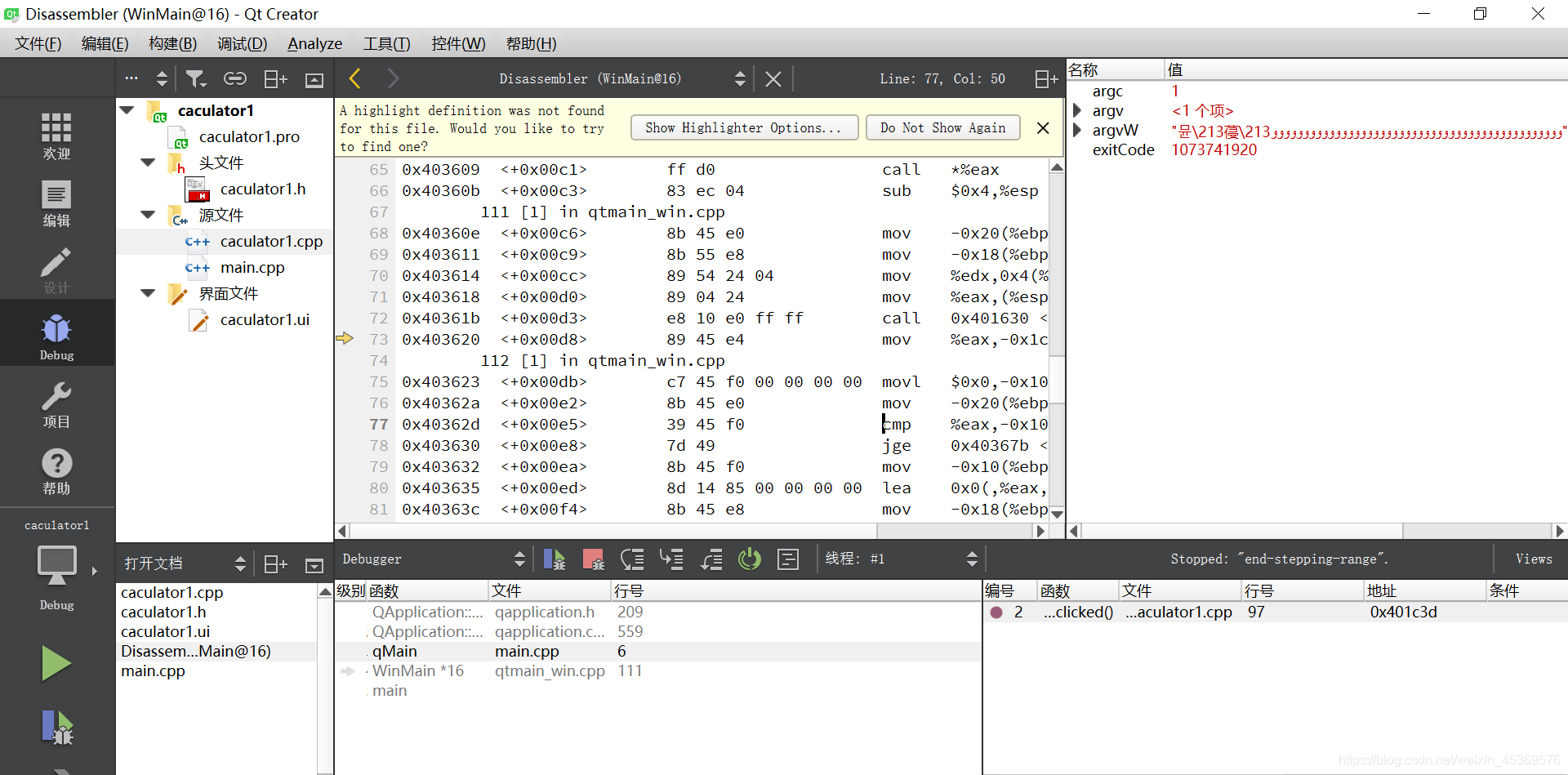This screenshot has width=1568, height=775.
Task: Go forward in editor history
Action: pyautogui.click(x=393, y=78)
